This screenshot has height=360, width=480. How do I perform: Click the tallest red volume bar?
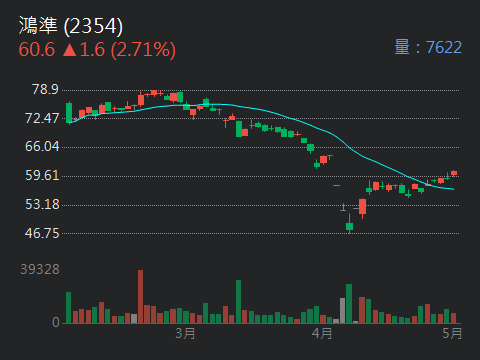[x=141, y=297]
